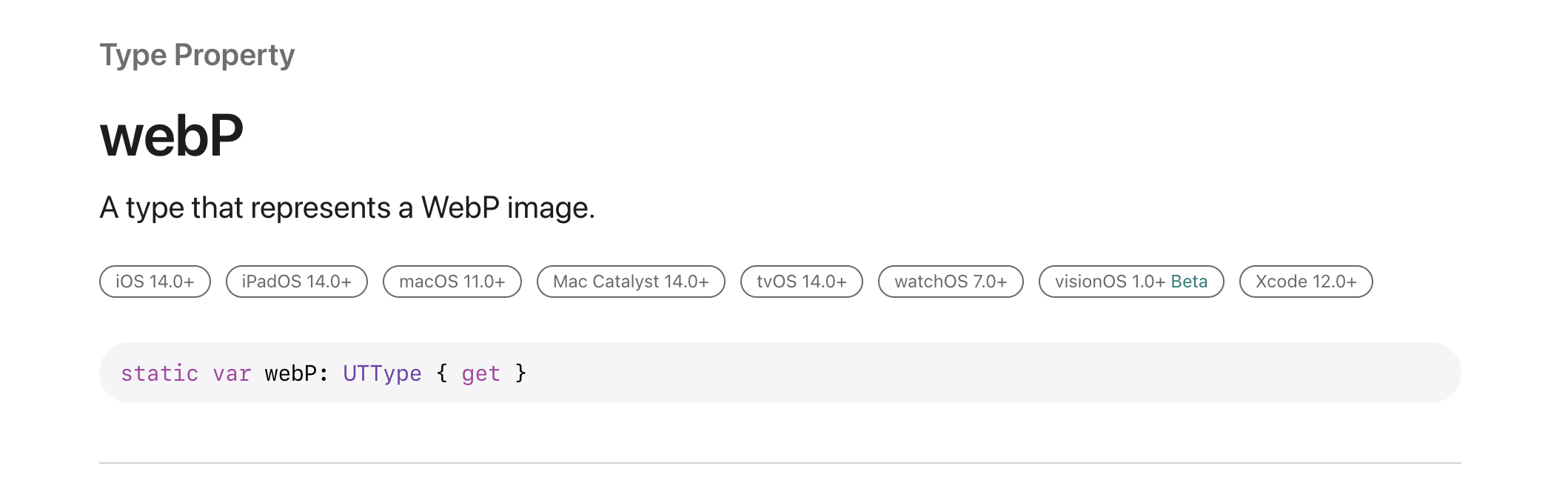
Task: Click the Mac Catalyst 14.0+ badge
Action: pos(631,282)
